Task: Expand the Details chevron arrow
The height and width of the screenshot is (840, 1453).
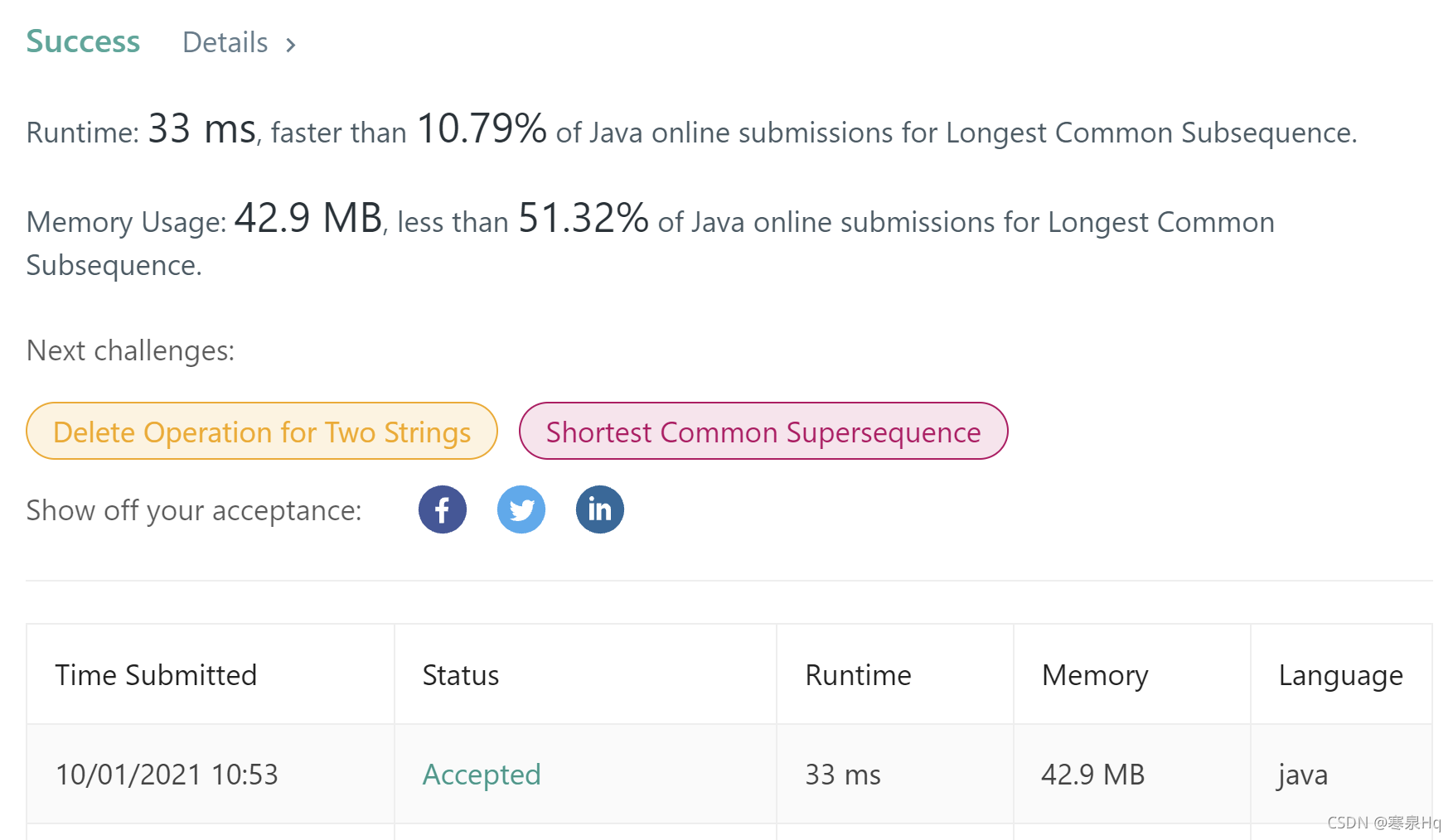Action: [292, 45]
